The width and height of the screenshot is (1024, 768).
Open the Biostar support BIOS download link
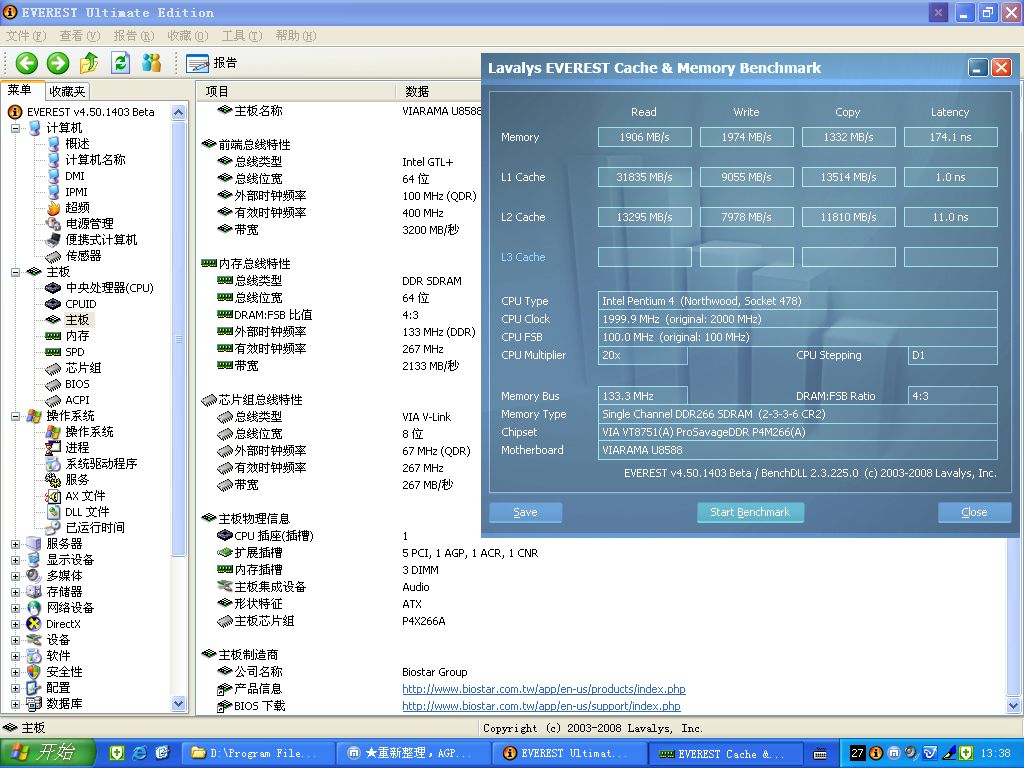pos(541,706)
